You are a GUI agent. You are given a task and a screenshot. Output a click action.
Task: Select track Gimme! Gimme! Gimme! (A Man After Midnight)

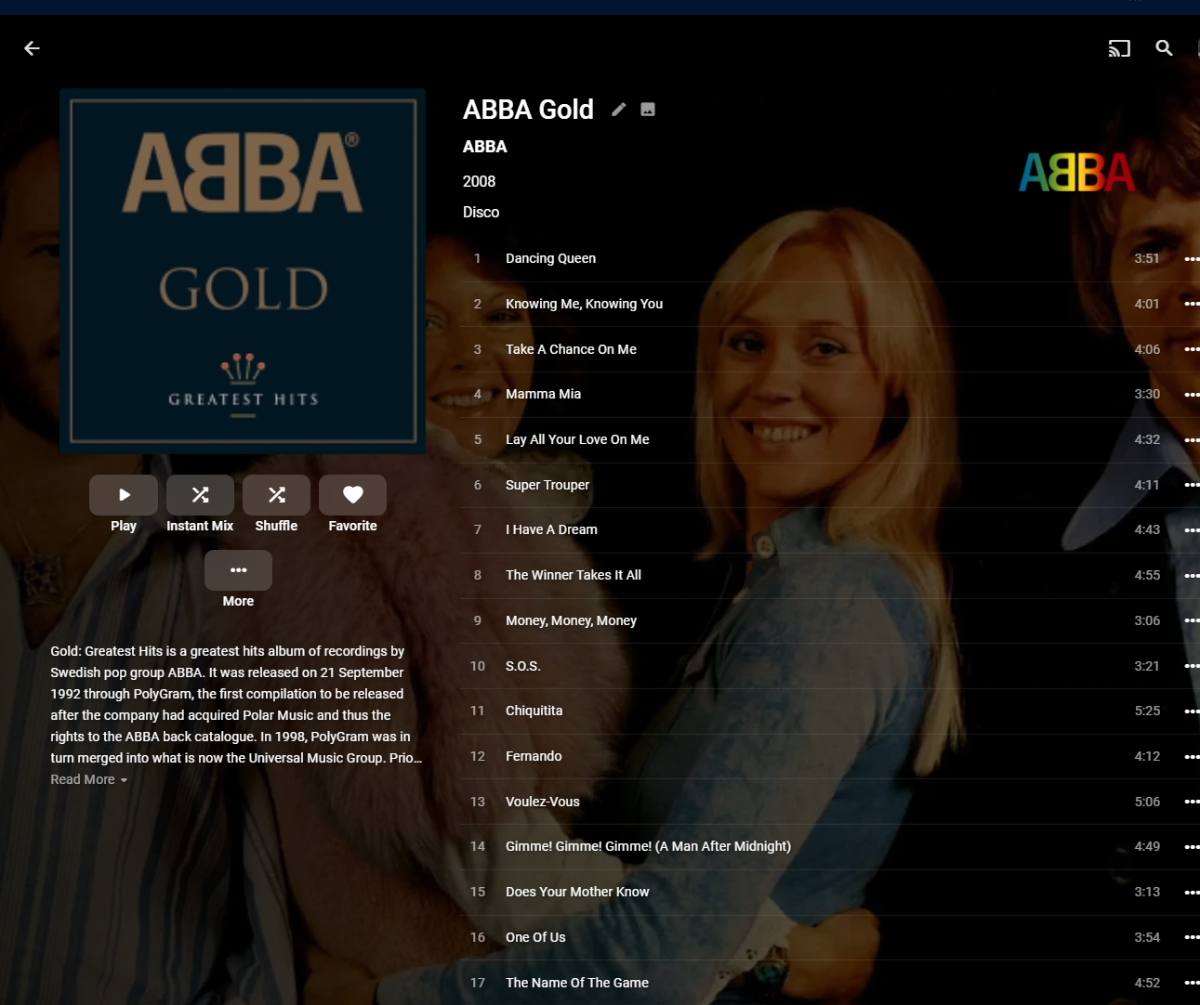click(x=830, y=847)
